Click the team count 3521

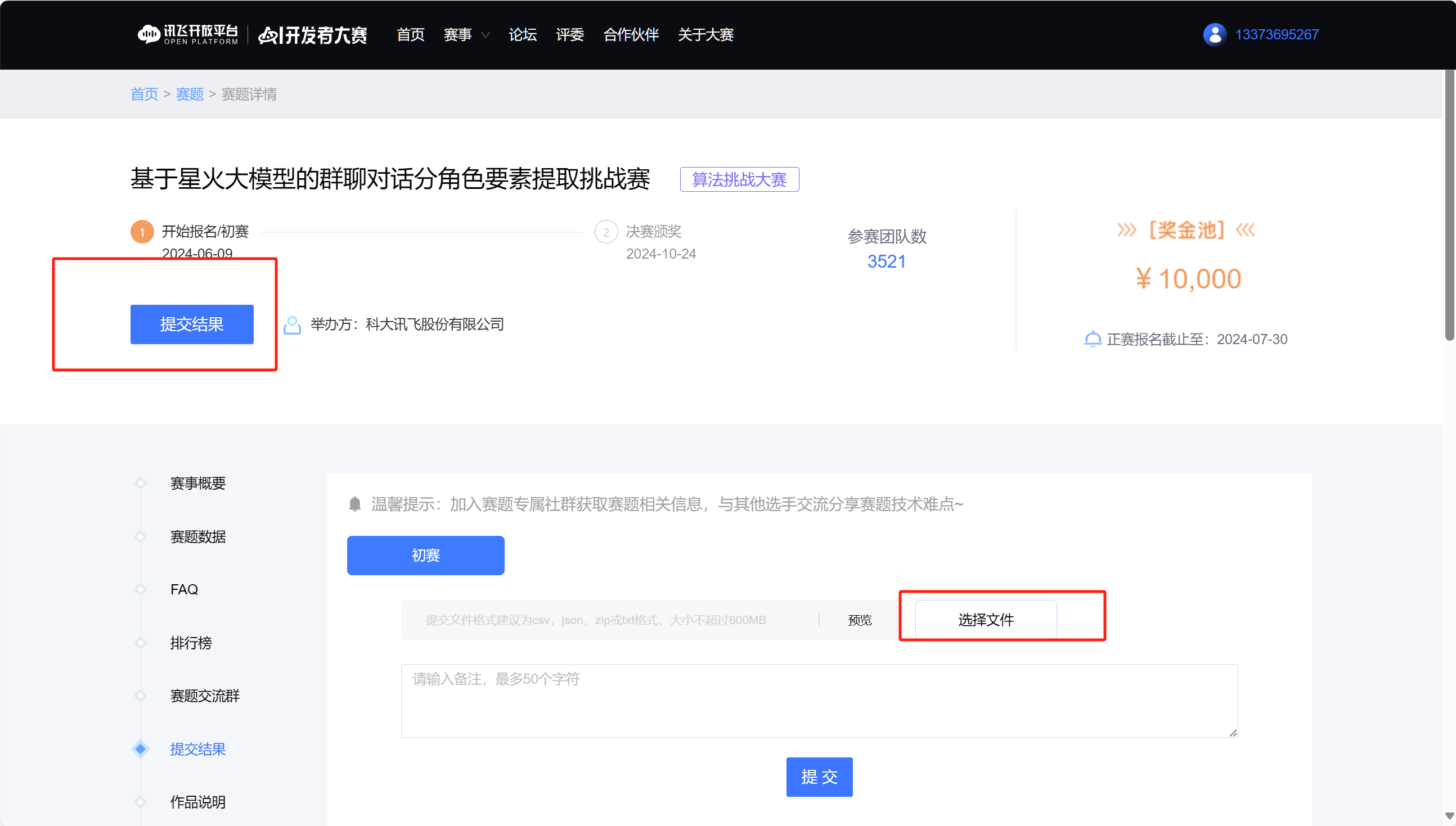point(887,261)
